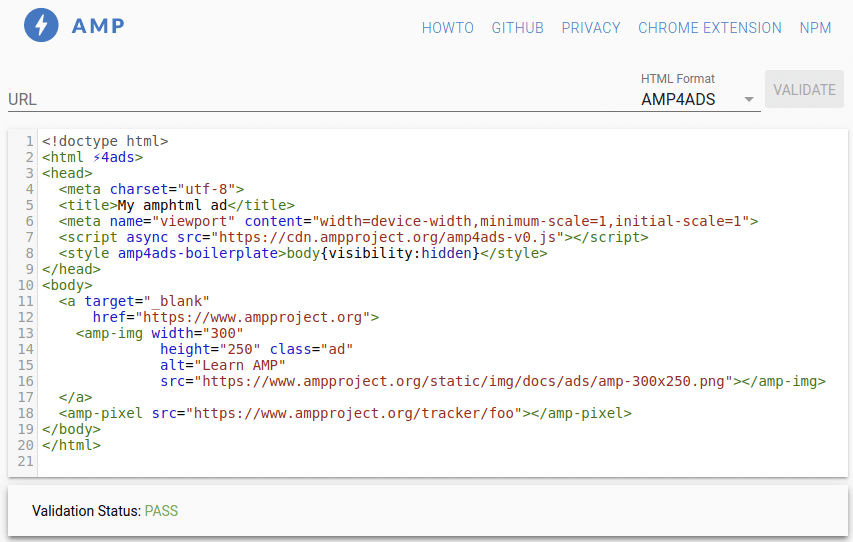Click the class="ad" attribute
The height and width of the screenshot is (542, 853).
coord(312,349)
